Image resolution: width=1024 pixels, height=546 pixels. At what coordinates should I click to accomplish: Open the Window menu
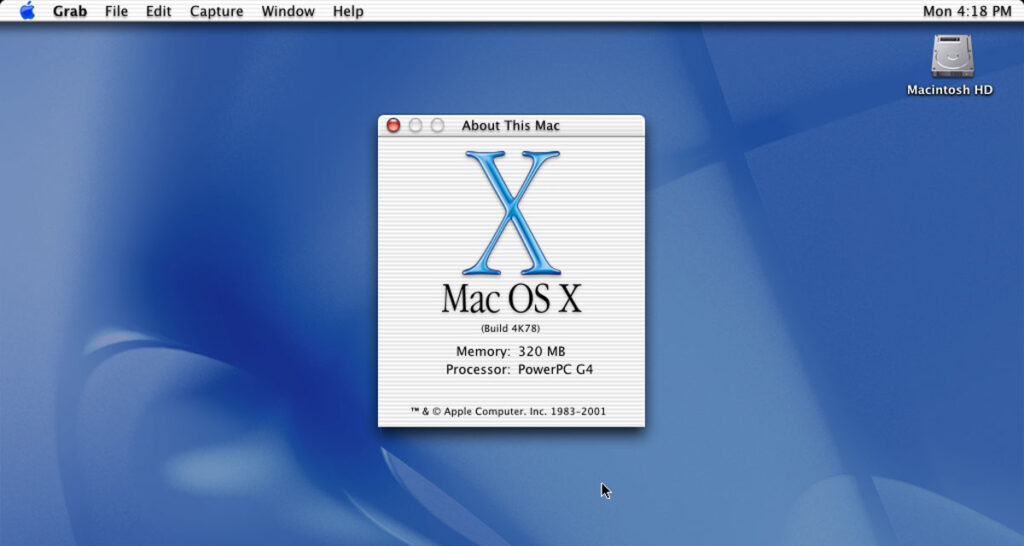[x=288, y=11]
